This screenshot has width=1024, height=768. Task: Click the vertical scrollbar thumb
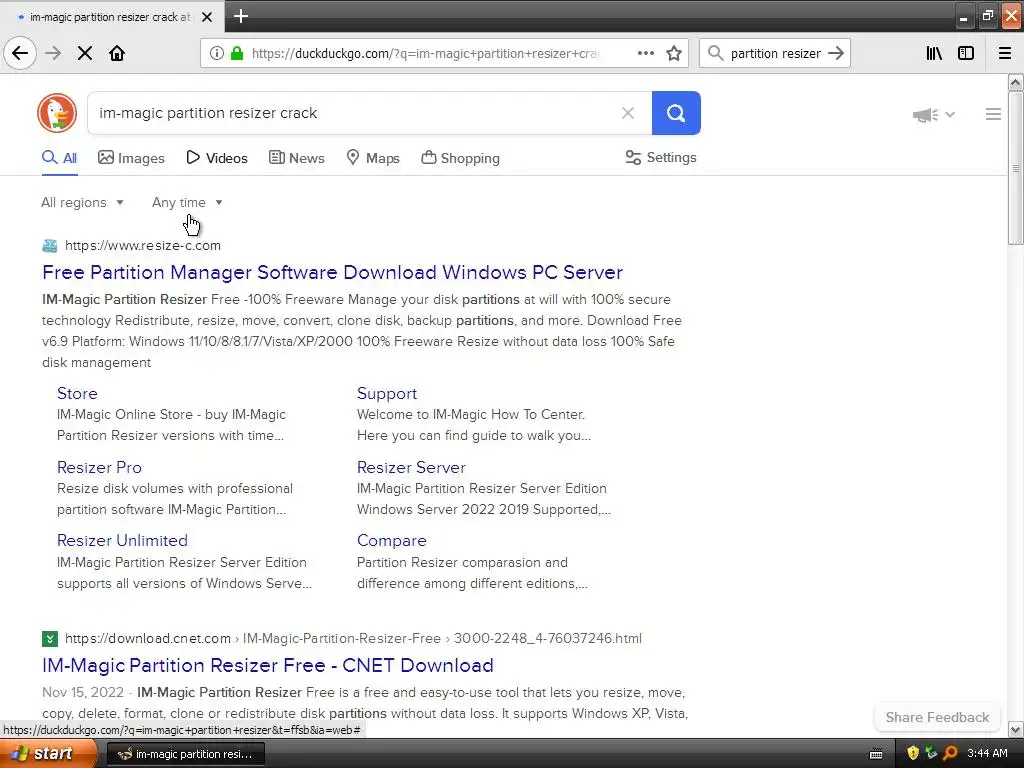1015,168
